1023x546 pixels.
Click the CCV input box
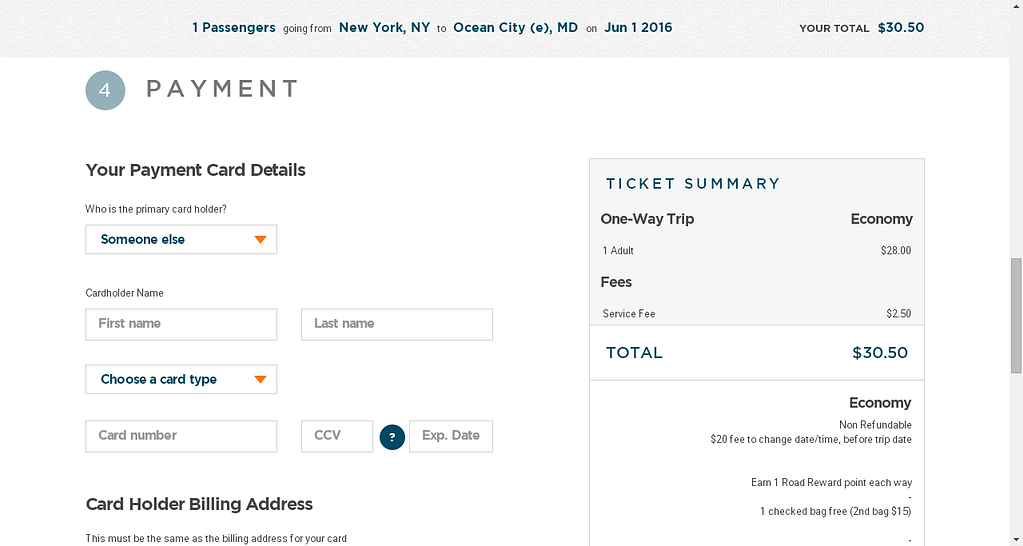pos(336,436)
